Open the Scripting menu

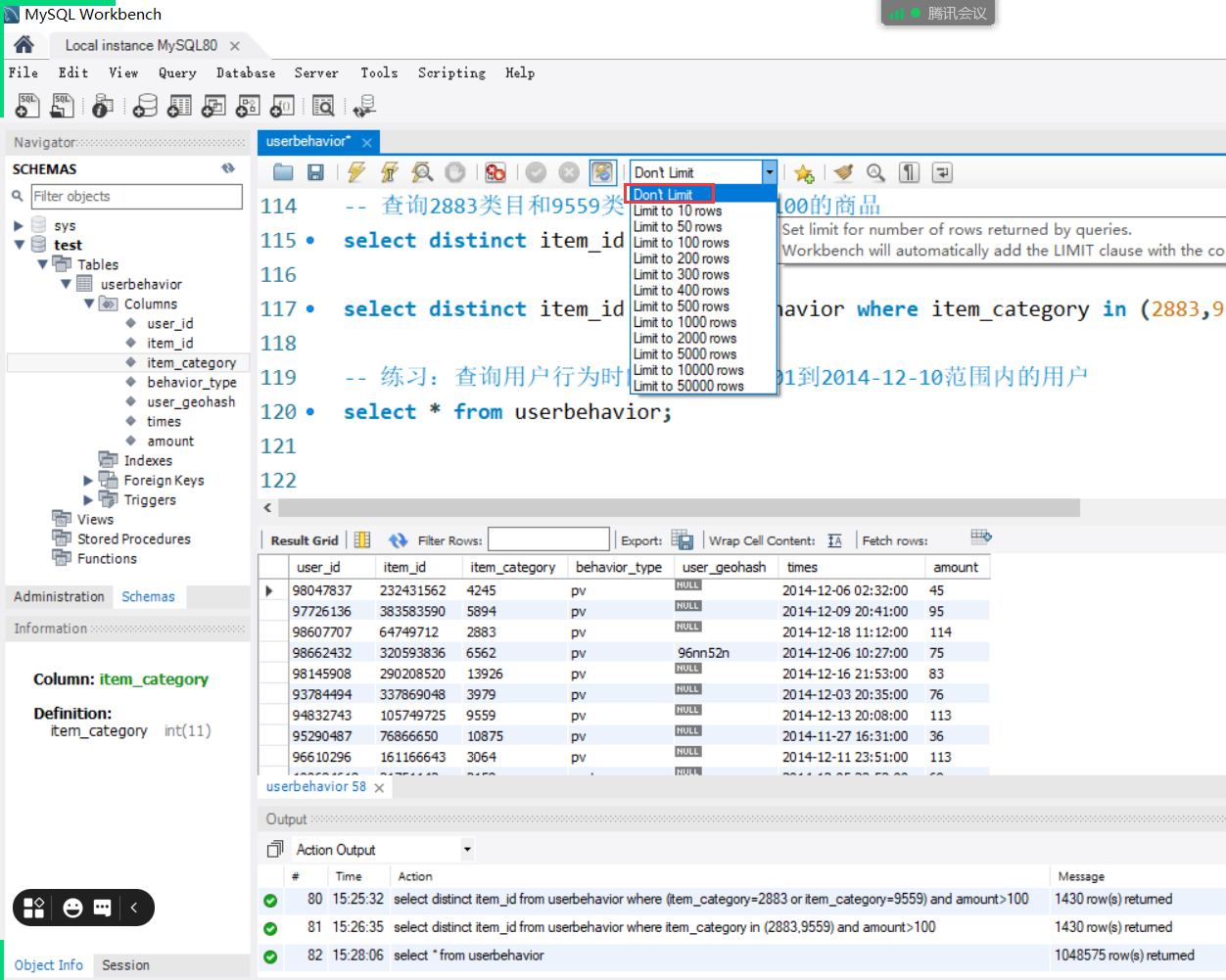click(x=451, y=72)
